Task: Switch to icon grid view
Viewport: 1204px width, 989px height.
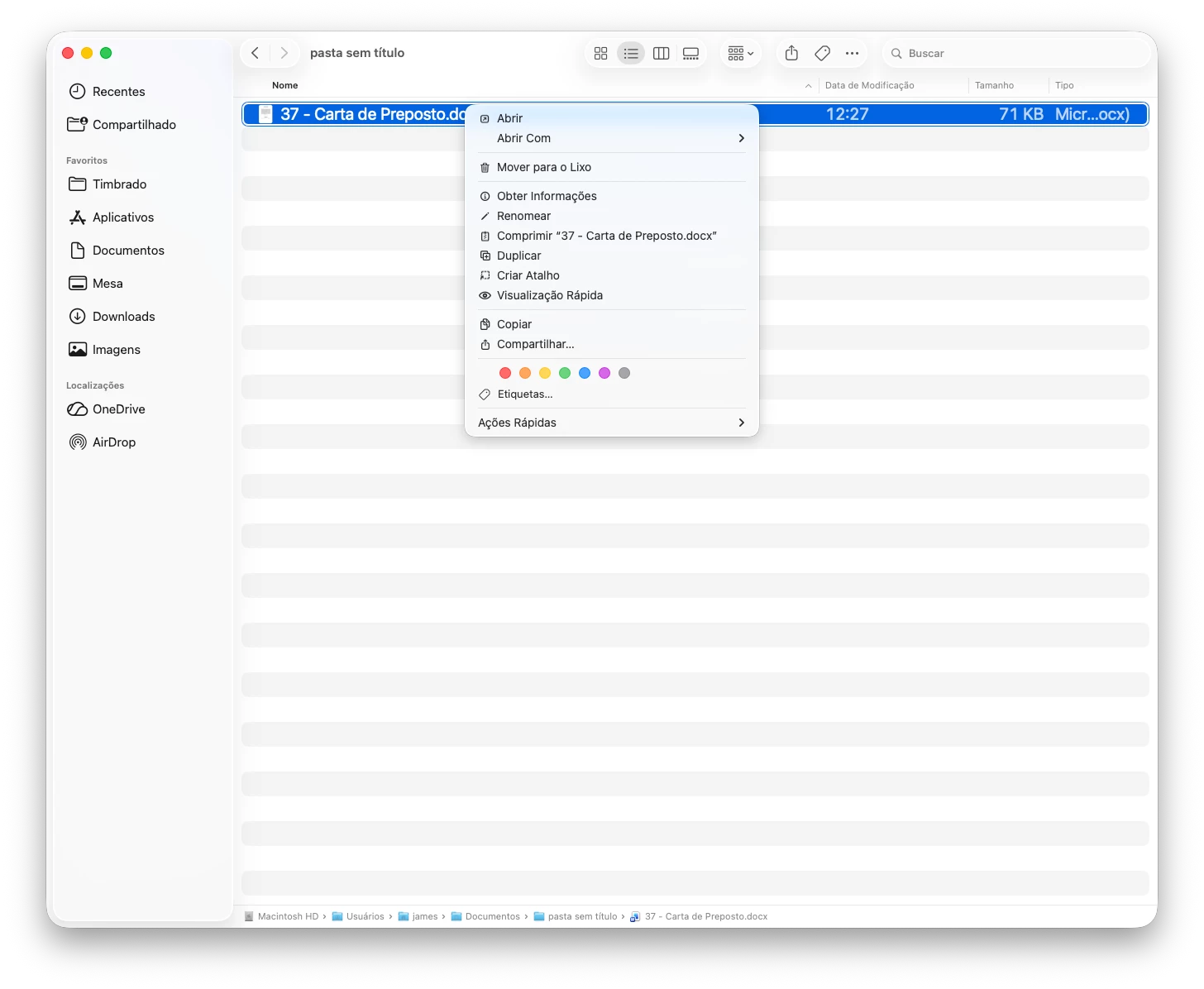Action: pos(601,53)
